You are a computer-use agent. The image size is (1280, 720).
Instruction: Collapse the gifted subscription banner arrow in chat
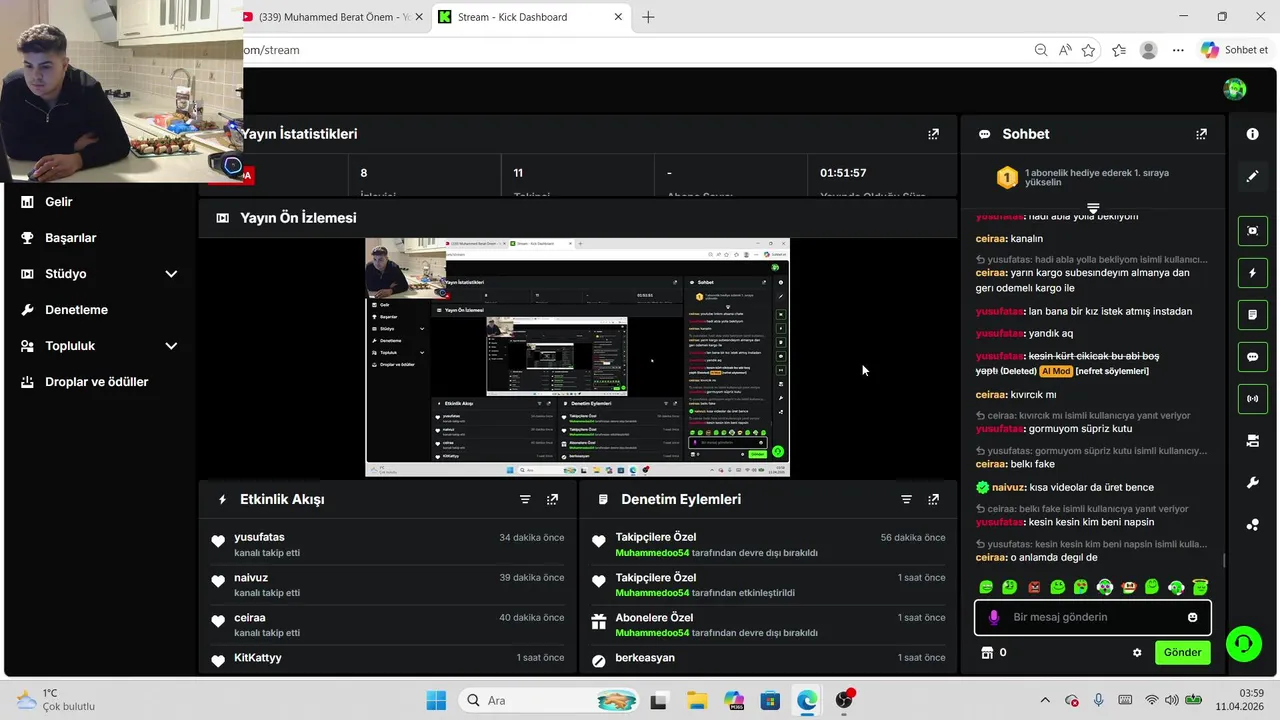click(1093, 208)
